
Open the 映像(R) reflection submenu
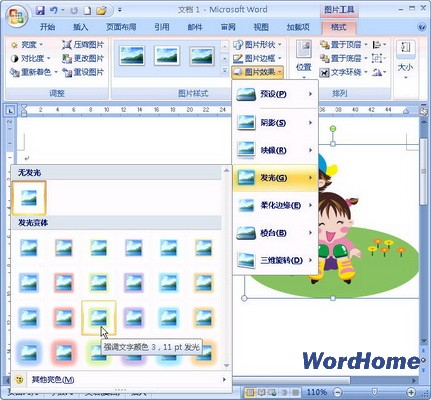click(x=275, y=150)
